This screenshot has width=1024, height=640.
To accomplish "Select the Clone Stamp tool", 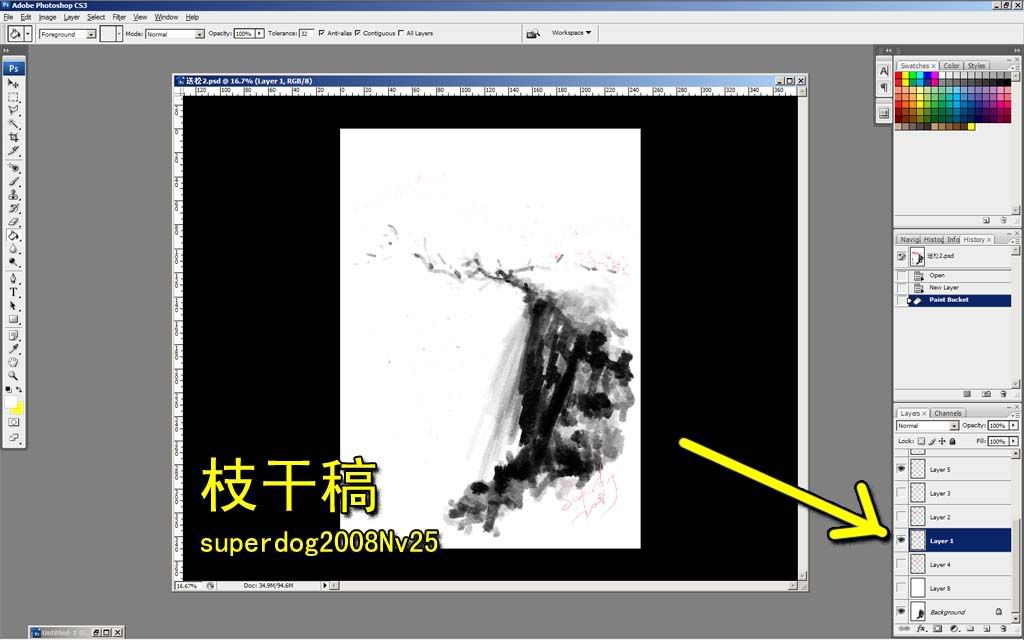I will click(x=13, y=195).
